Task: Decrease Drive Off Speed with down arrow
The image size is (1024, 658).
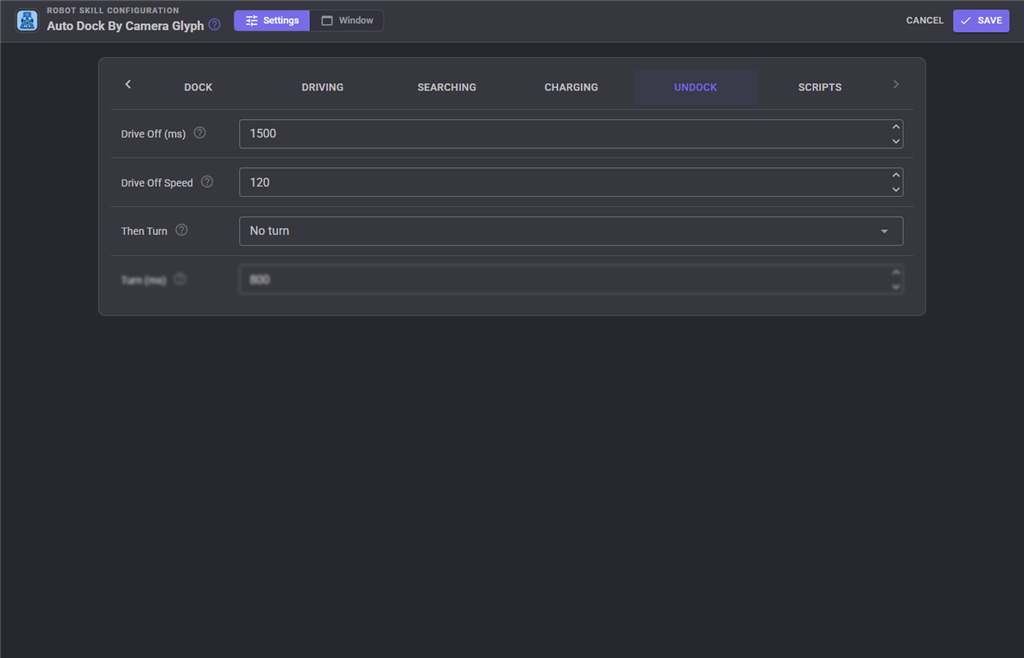Action: [x=896, y=189]
